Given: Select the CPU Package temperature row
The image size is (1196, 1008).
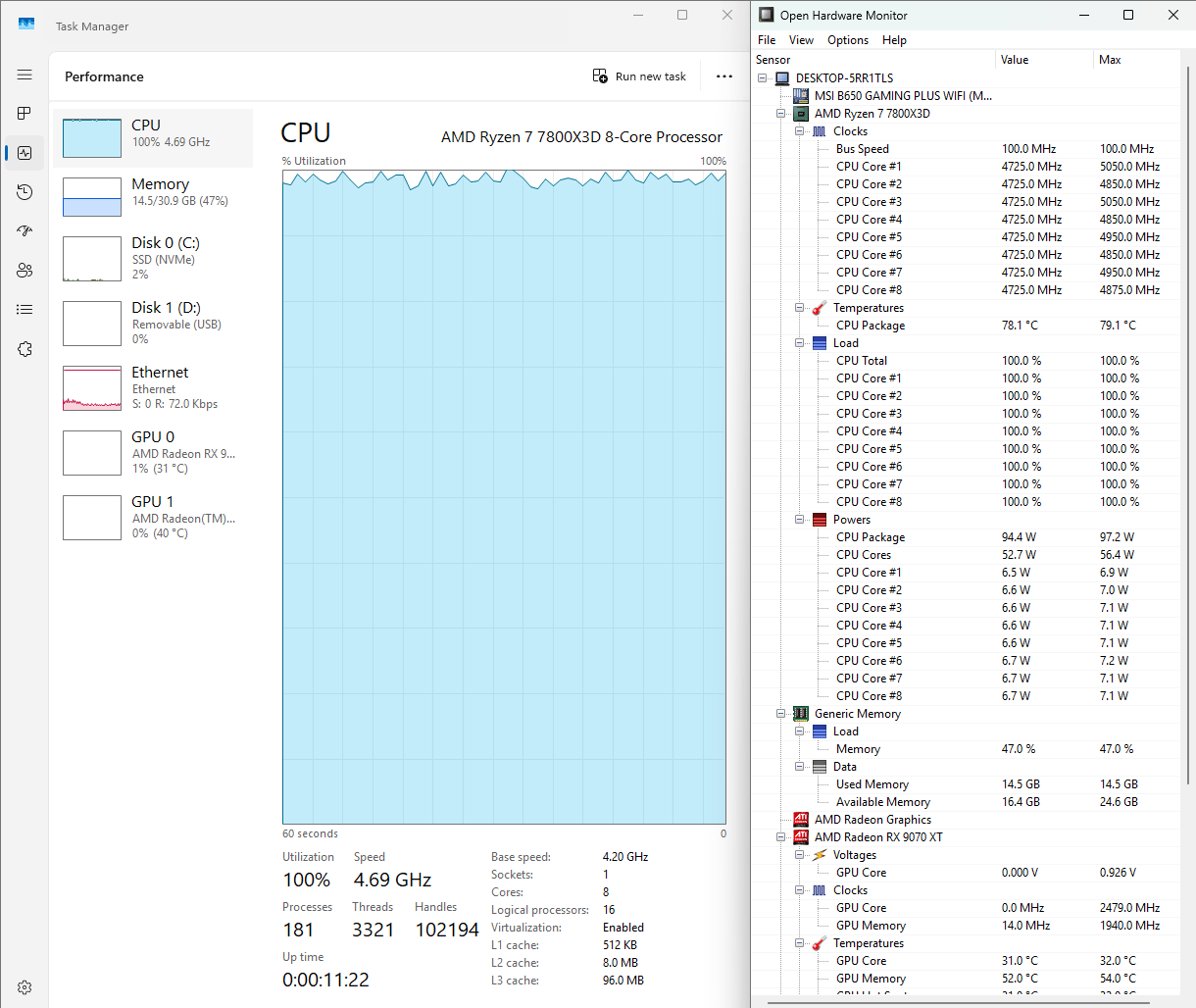Looking at the screenshot, I should pos(966,326).
